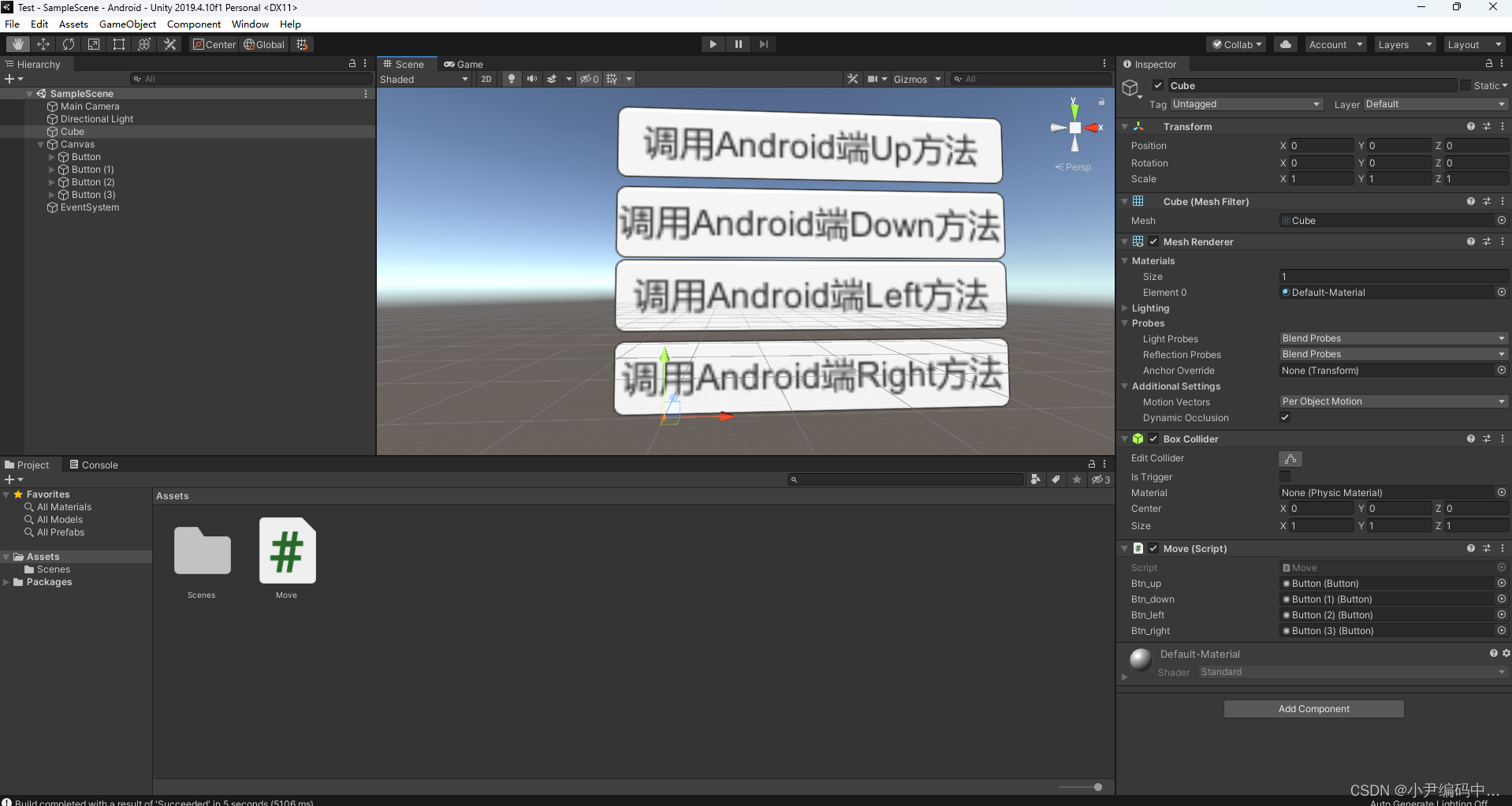The image size is (1512, 806).
Task: Toggle 2D view mode in Scene view
Action: (x=487, y=79)
